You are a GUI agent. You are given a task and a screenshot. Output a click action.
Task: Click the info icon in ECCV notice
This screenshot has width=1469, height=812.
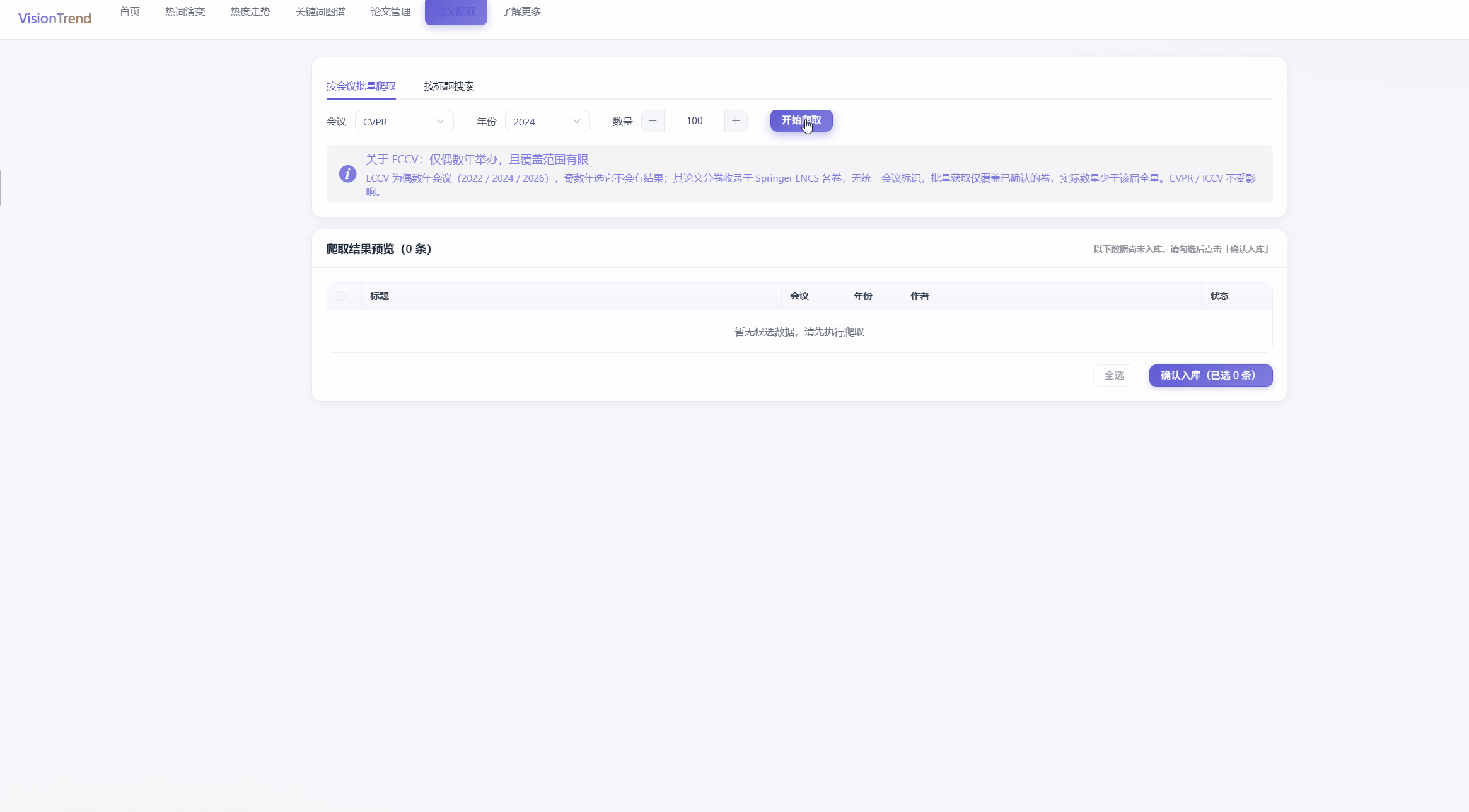[347, 174]
